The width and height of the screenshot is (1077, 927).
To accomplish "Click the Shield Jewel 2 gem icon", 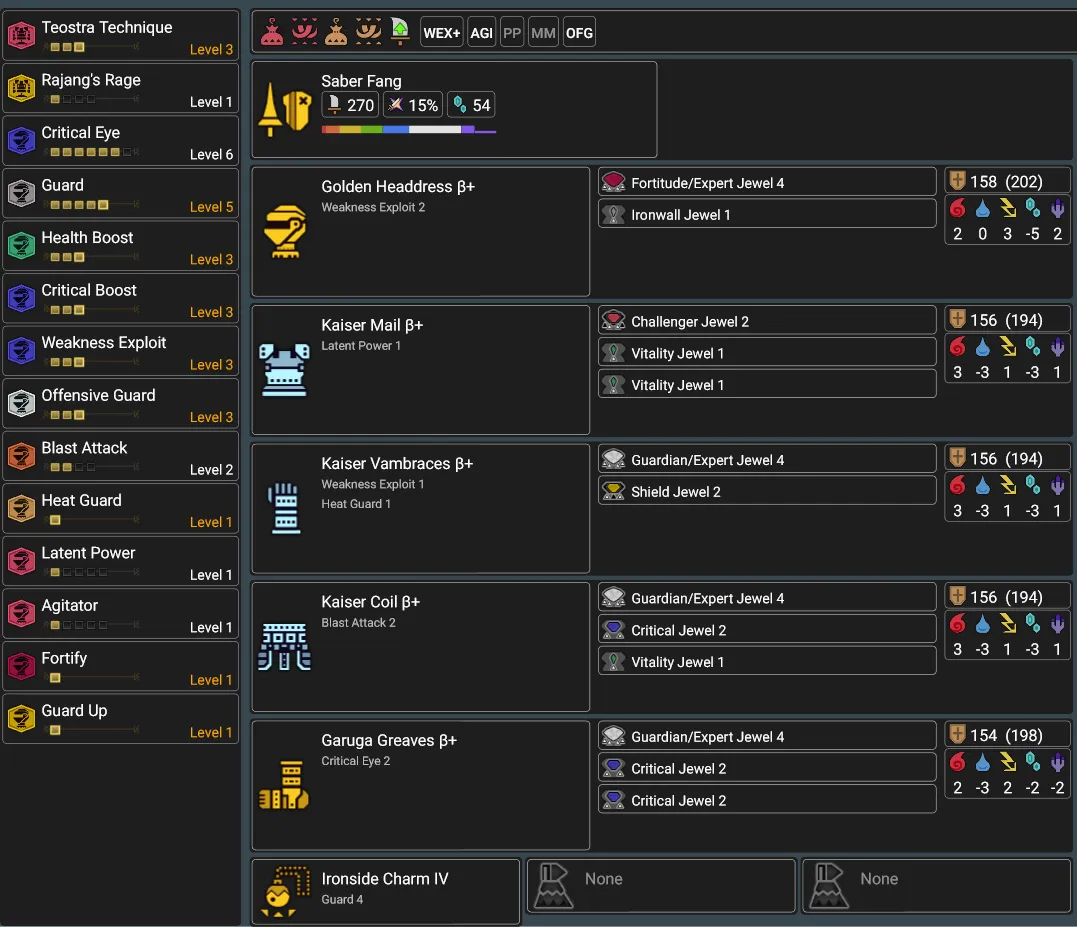I will point(613,491).
